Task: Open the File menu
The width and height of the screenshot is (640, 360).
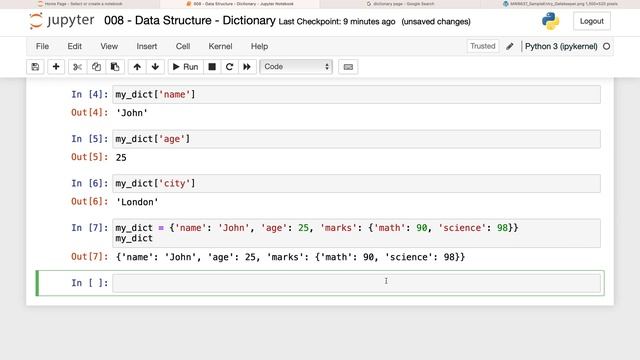Action: 42,47
